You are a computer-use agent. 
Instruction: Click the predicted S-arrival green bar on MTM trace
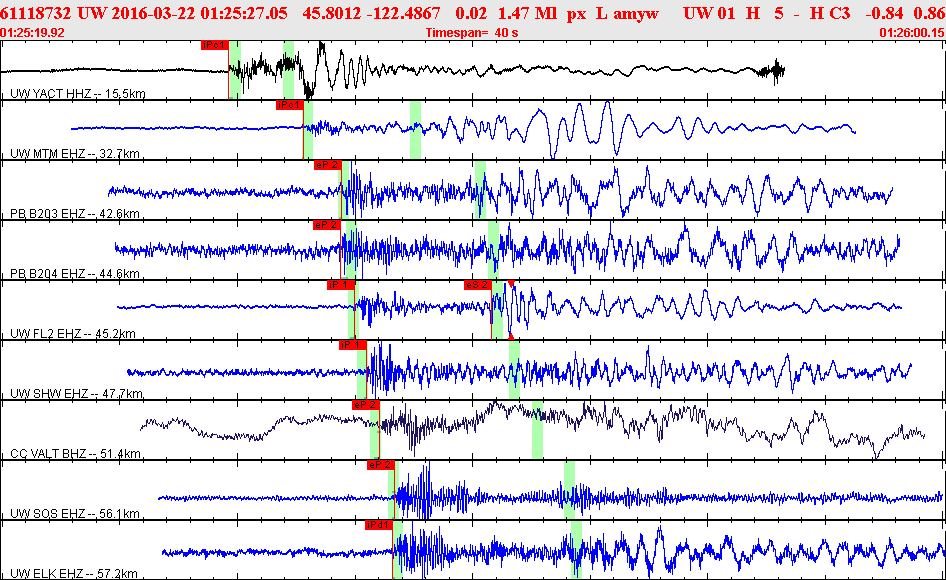coord(415,130)
